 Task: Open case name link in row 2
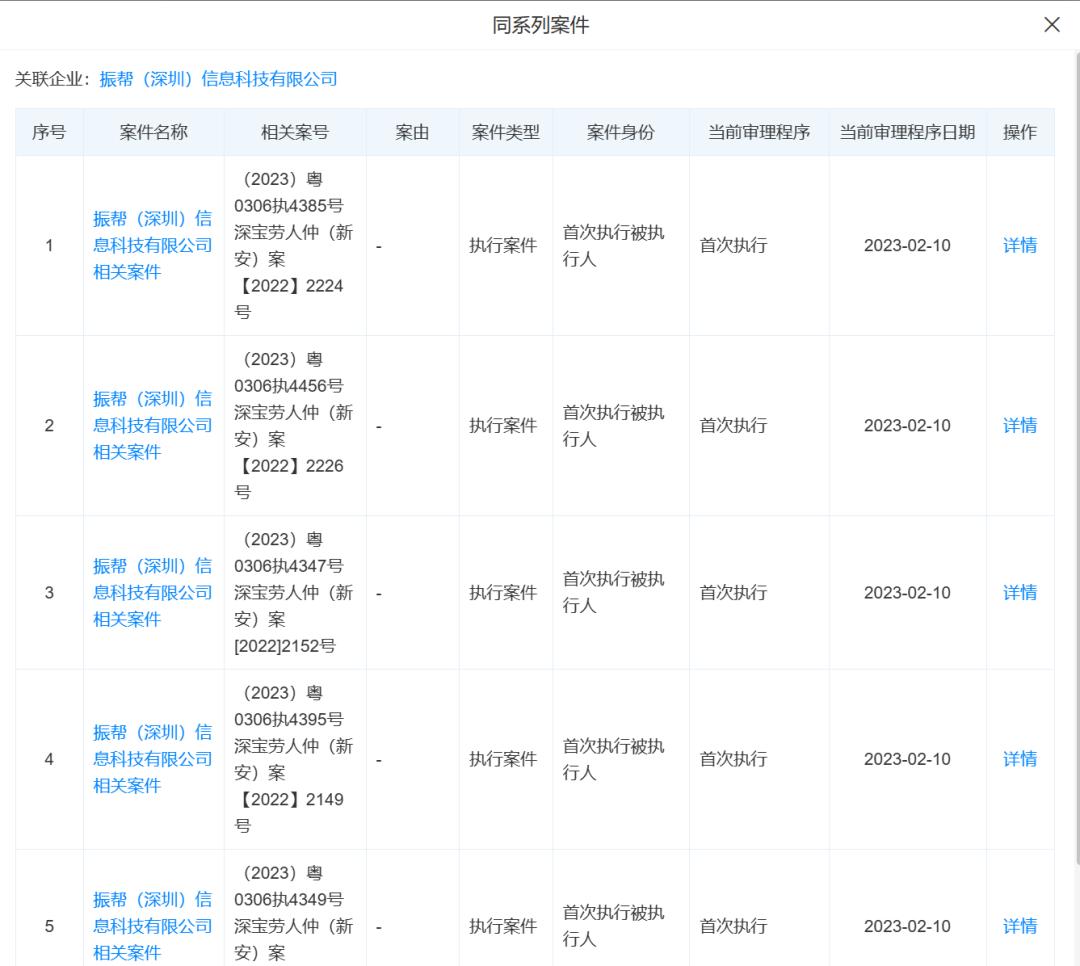click(x=151, y=425)
